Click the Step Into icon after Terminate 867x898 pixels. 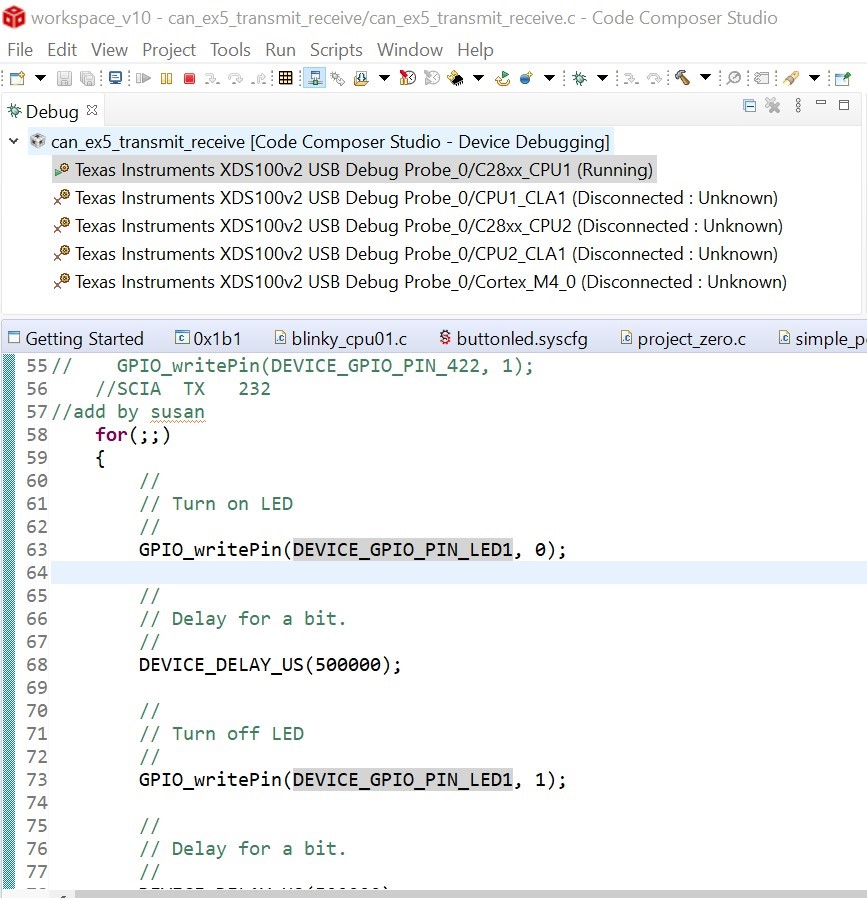click(212, 78)
